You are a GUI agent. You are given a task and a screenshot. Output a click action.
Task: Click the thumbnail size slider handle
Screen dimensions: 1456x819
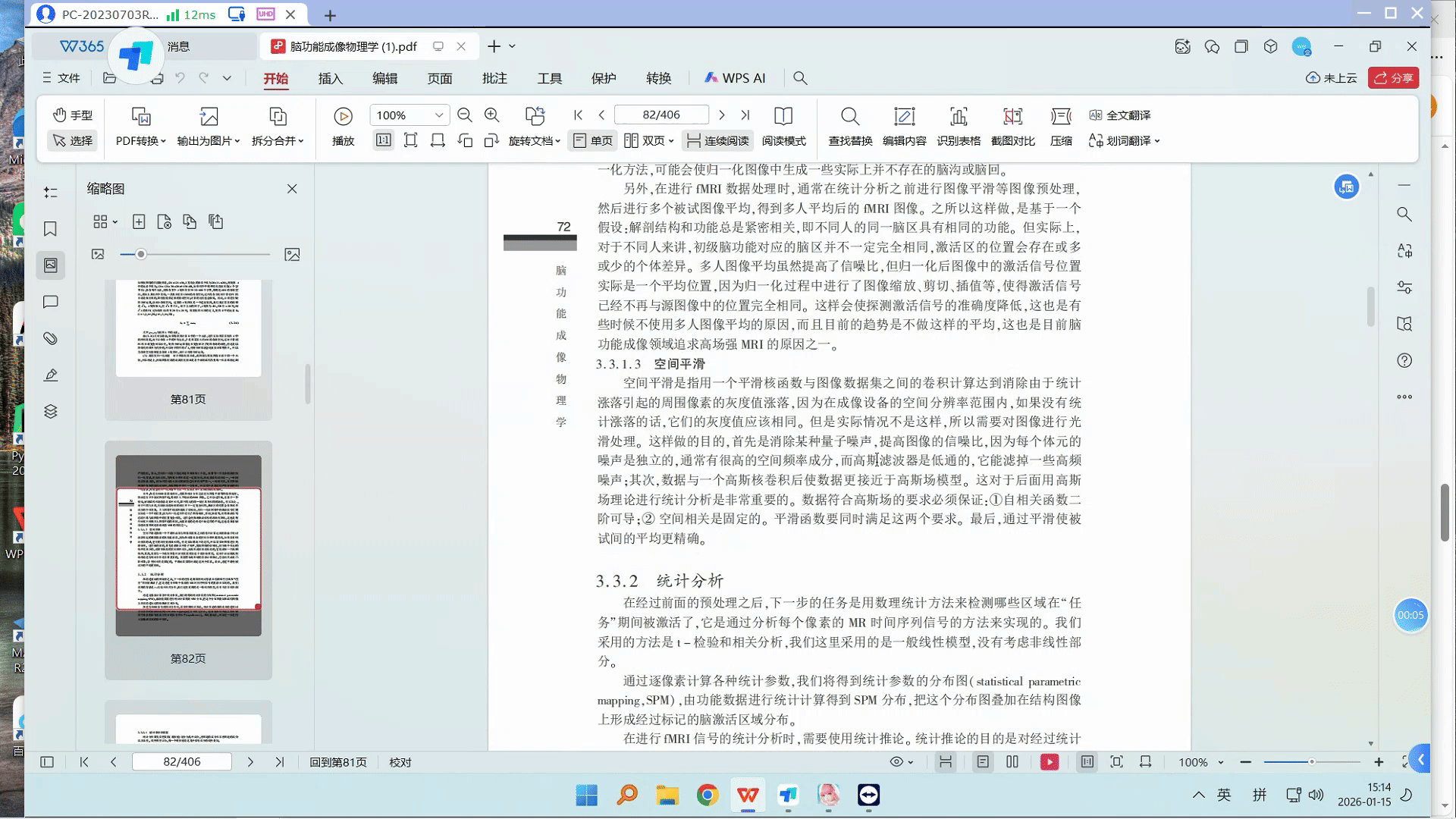point(141,255)
